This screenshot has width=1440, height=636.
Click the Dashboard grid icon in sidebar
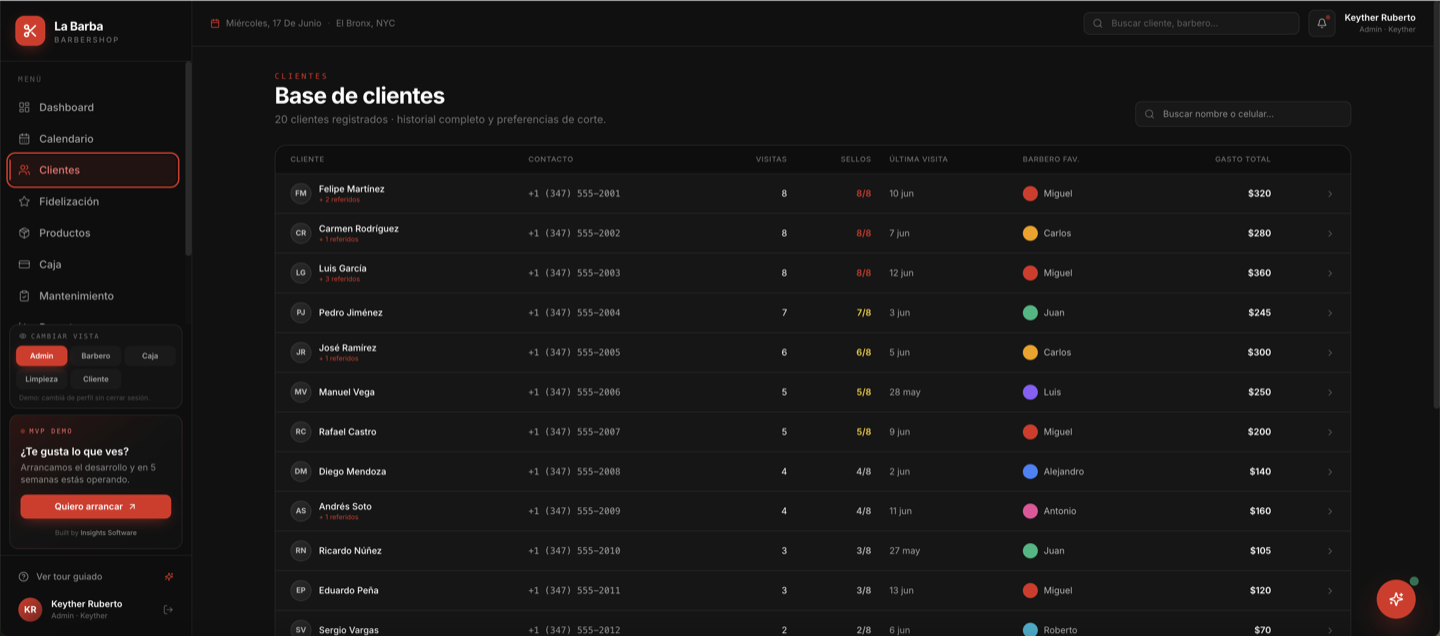pyautogui.click(x=24, y=107)
